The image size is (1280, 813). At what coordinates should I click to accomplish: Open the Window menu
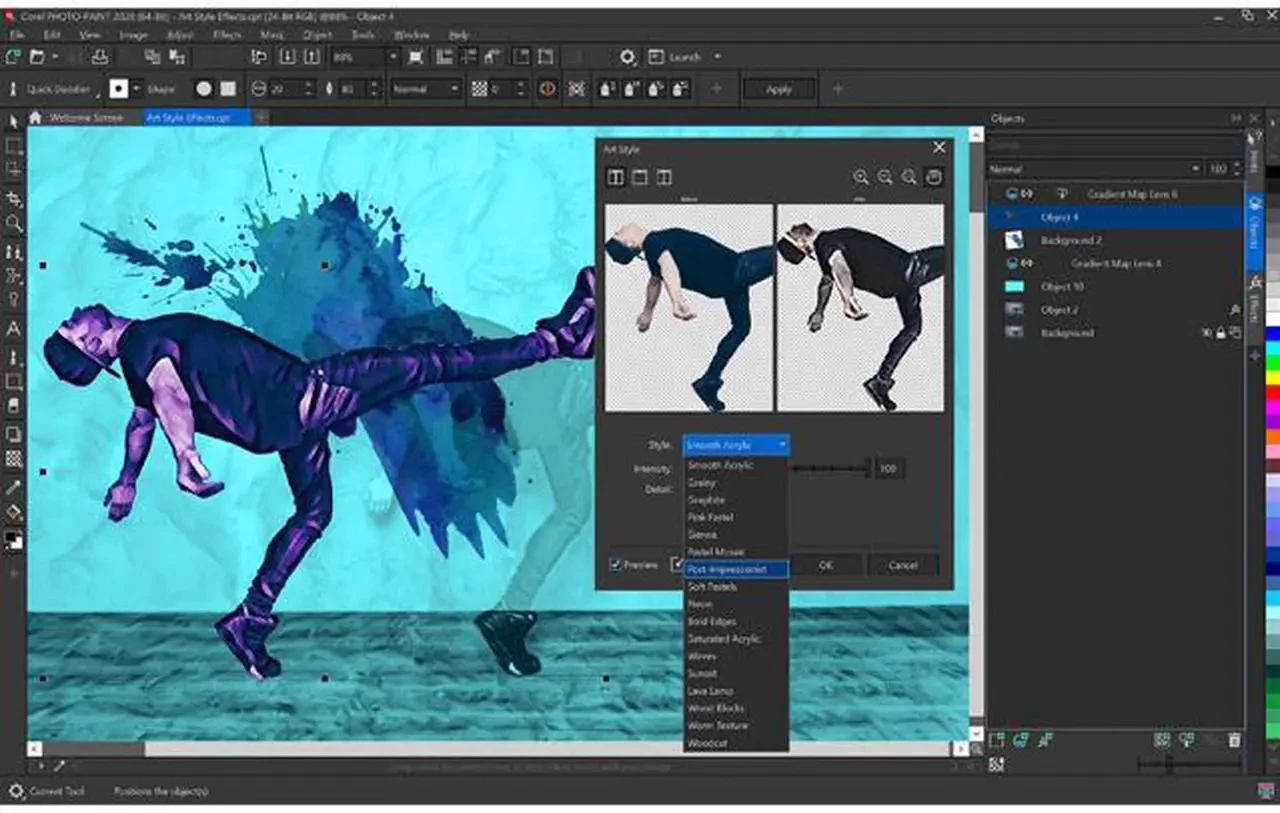411,34
